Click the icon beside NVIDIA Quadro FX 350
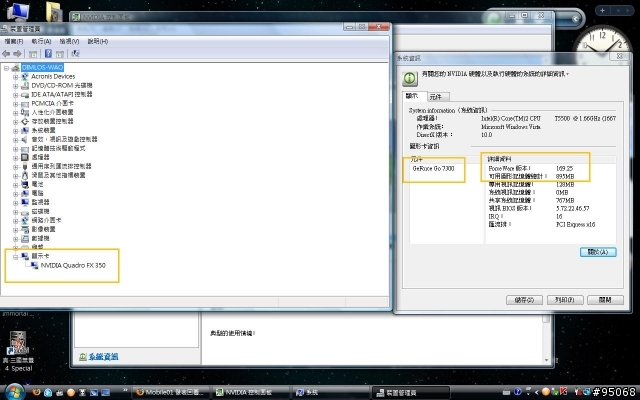Image resolution: width=640 pixels, height=400 pixels. (34, 266)
